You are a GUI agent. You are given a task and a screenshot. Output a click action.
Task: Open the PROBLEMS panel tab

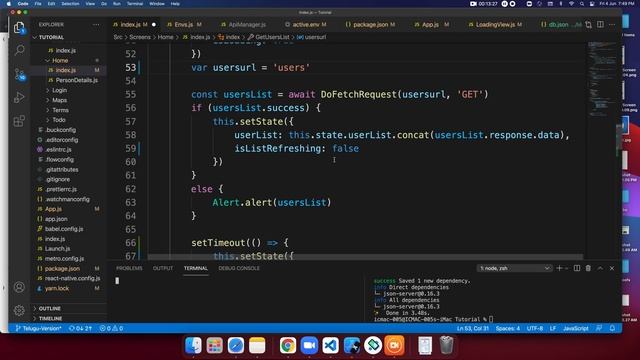pos(129,268)
